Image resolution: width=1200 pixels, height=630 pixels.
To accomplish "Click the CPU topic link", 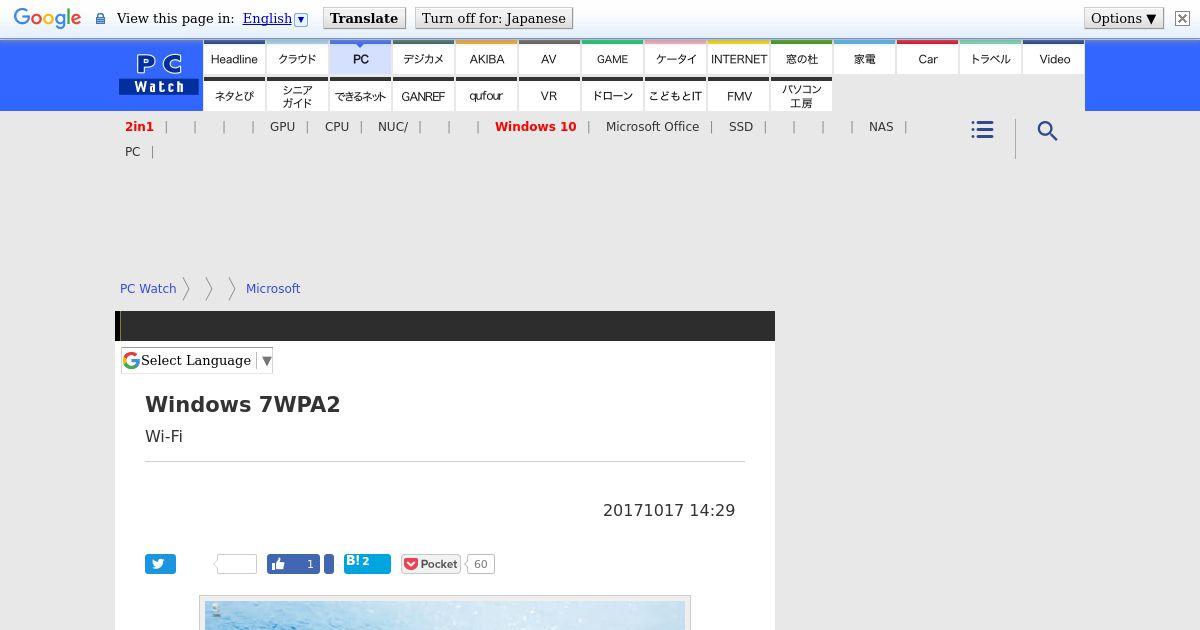I will (x=337, y=127).
